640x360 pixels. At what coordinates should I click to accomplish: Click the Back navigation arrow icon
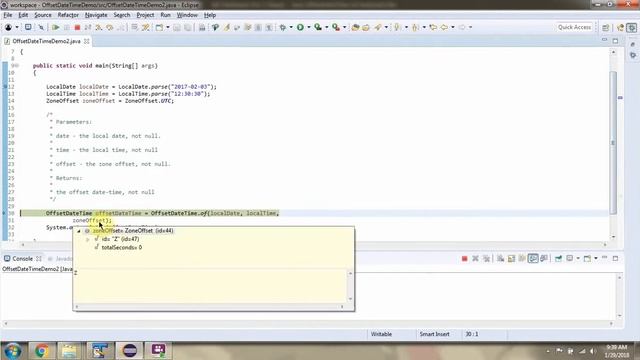pyautogui.click(x=444, y=27)
